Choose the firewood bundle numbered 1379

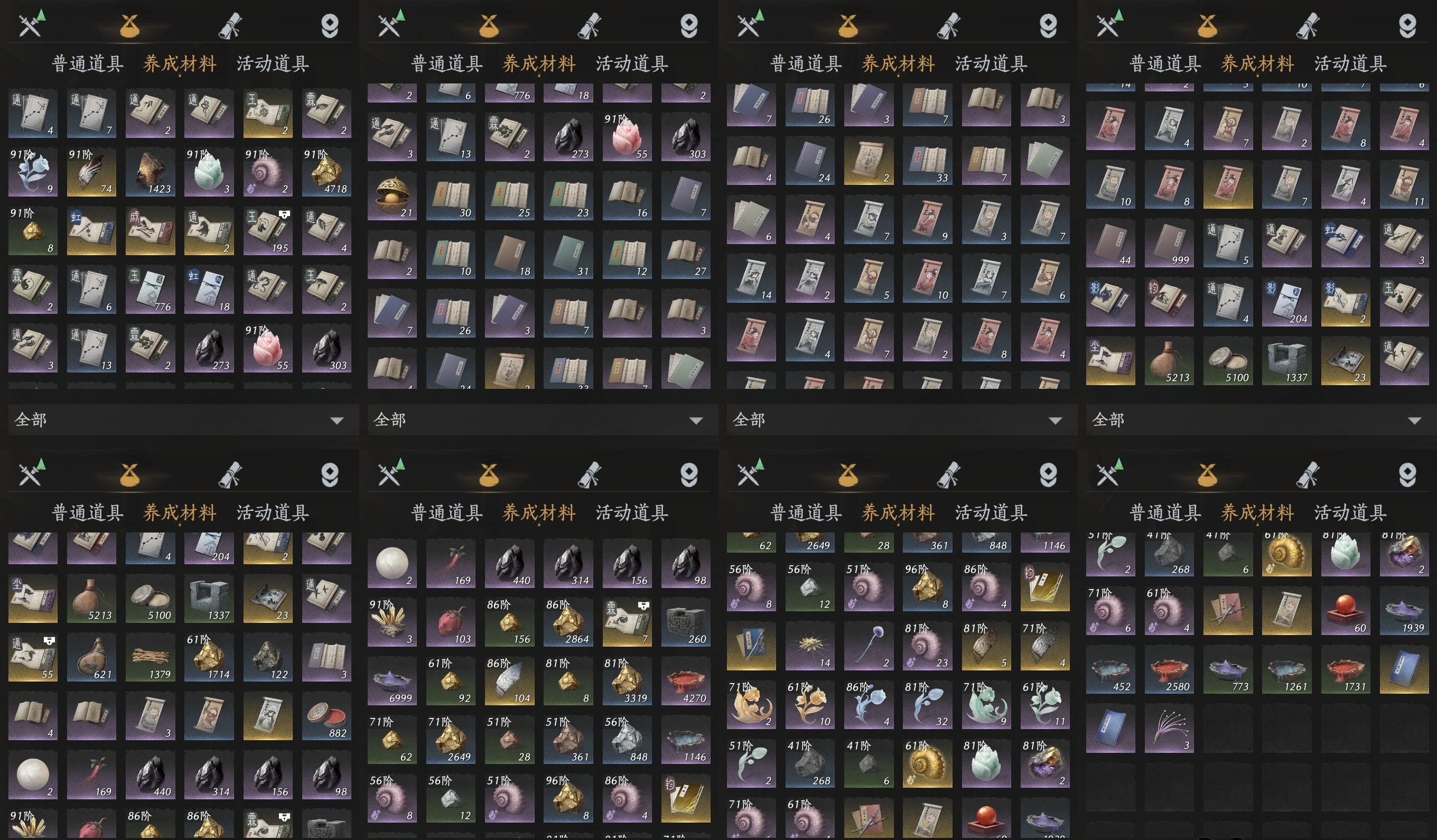pos(150,658)
